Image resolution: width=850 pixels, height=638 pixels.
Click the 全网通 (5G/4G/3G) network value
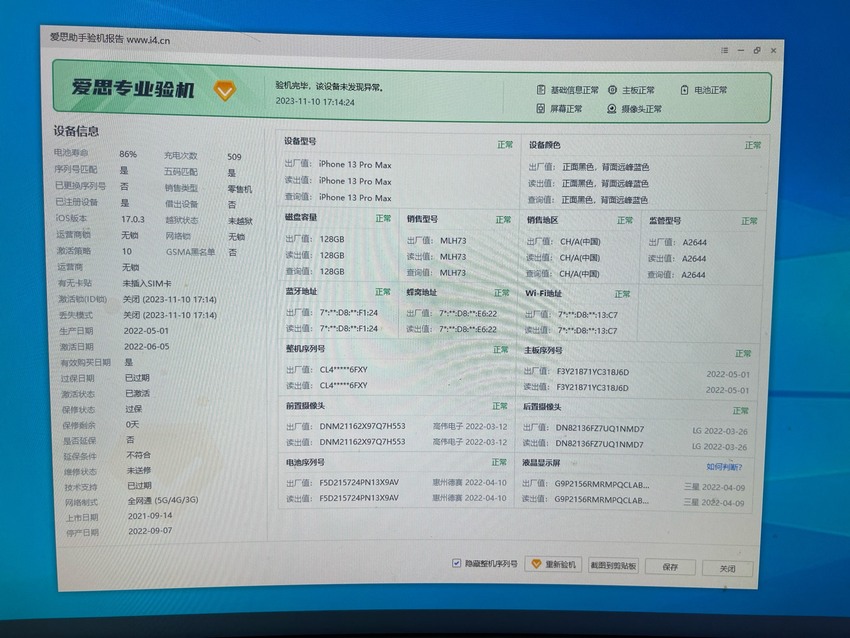[163, 500]
